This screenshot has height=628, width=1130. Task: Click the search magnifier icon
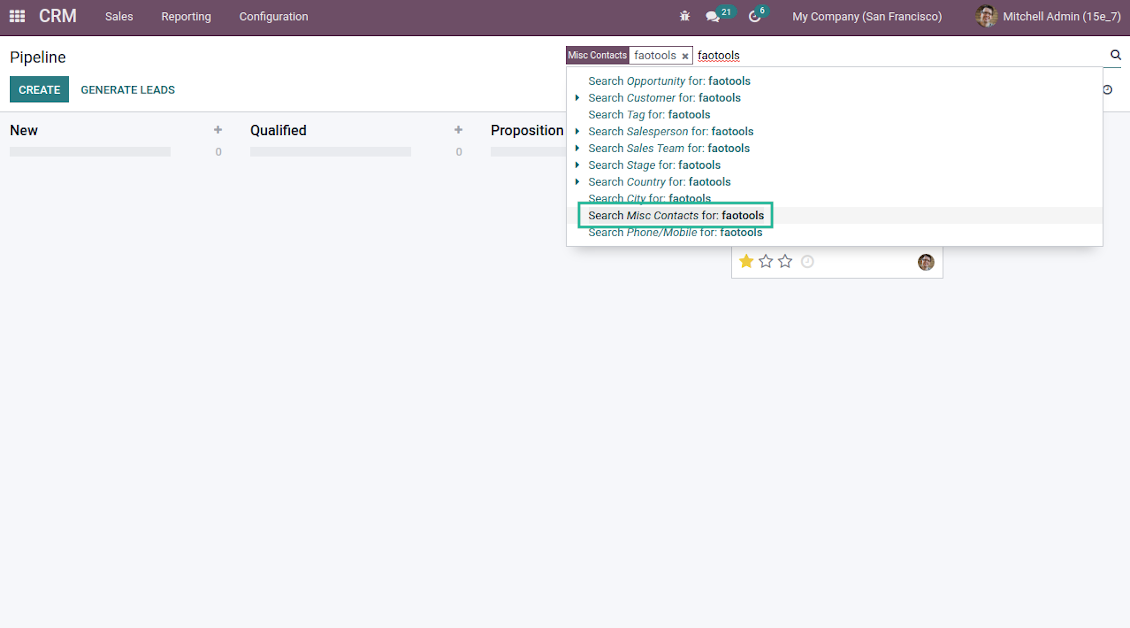(x=1116, y=55)
